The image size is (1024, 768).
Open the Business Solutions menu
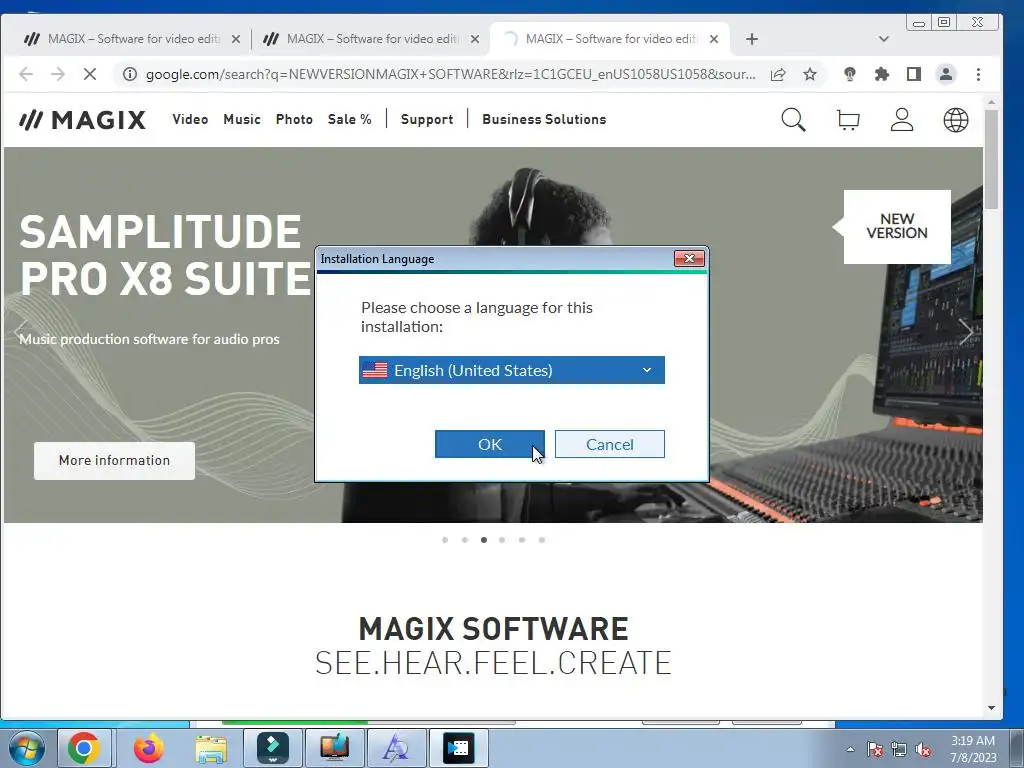[544, 120]
